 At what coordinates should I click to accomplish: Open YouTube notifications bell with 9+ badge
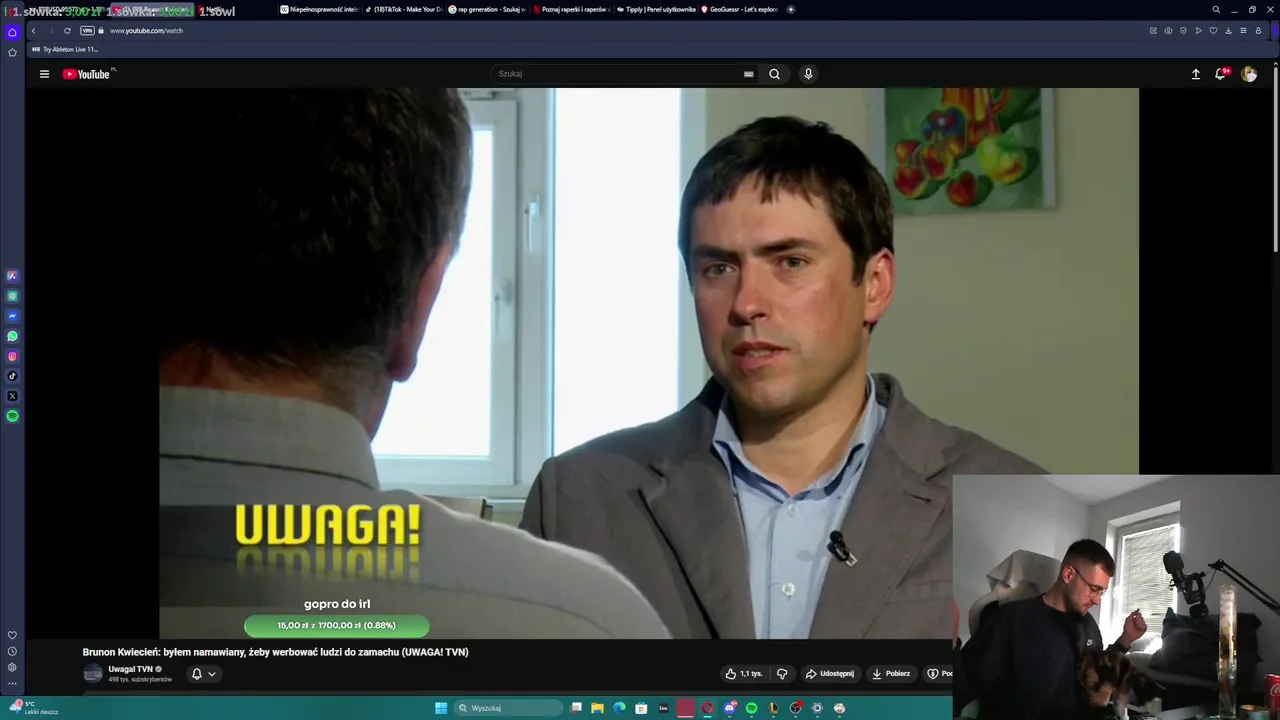coord(1221,74)
